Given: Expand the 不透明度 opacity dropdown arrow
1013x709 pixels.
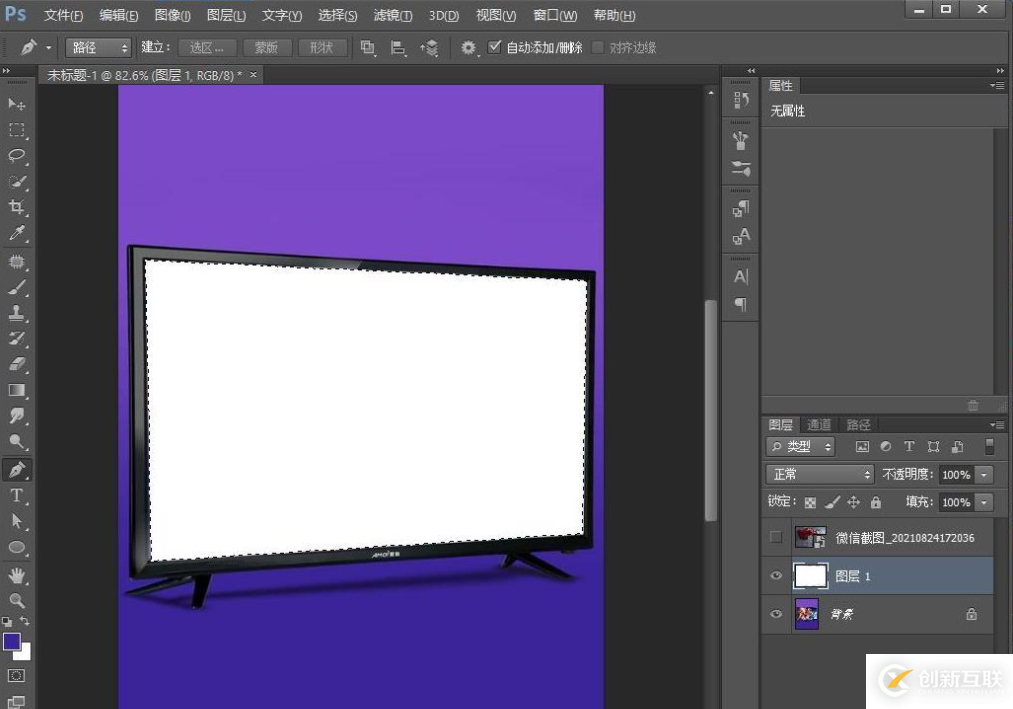Looking at the screenshot, I should [x=985, y=475].
